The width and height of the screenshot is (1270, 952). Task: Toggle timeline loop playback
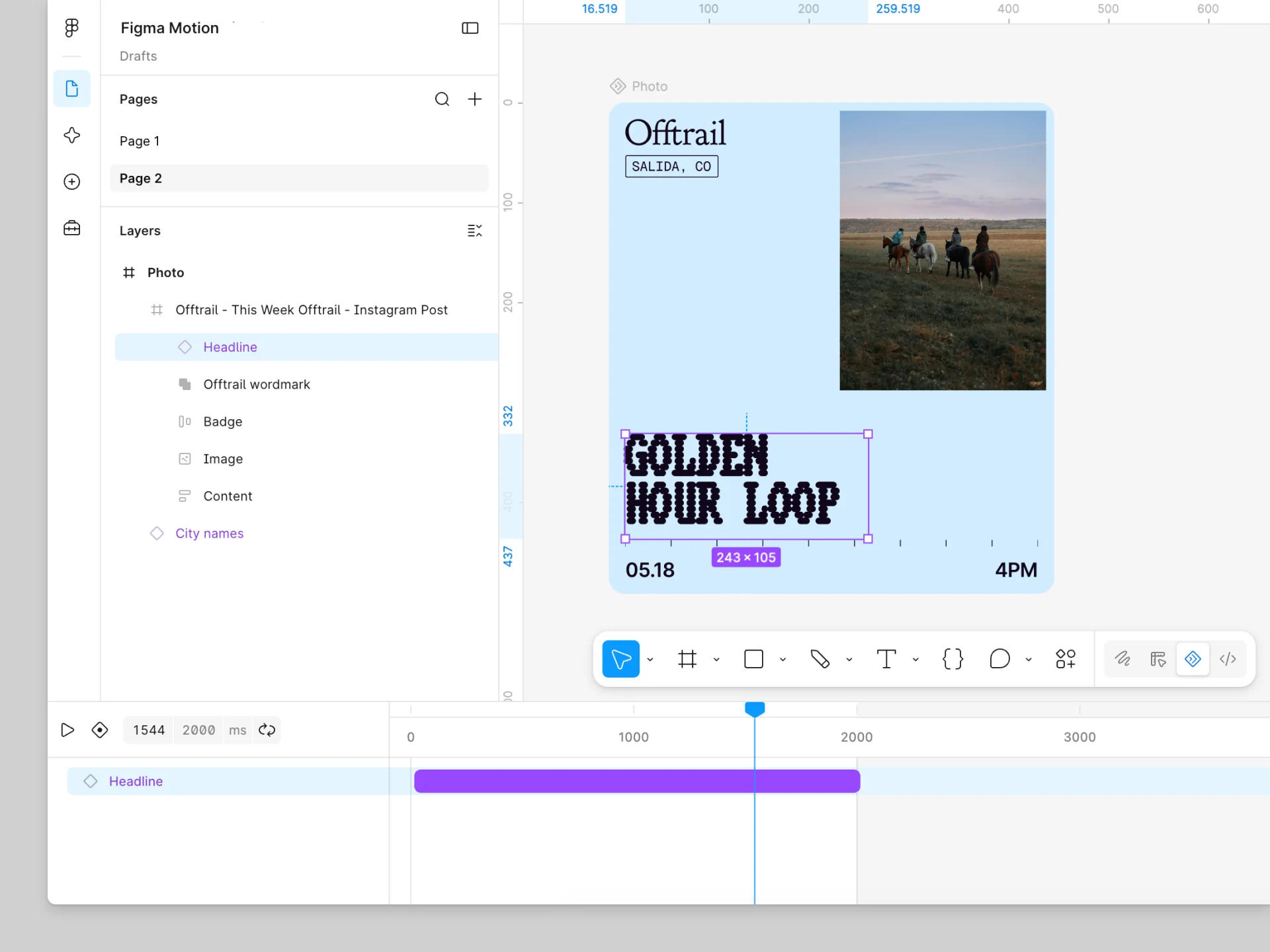coord(267,730)
